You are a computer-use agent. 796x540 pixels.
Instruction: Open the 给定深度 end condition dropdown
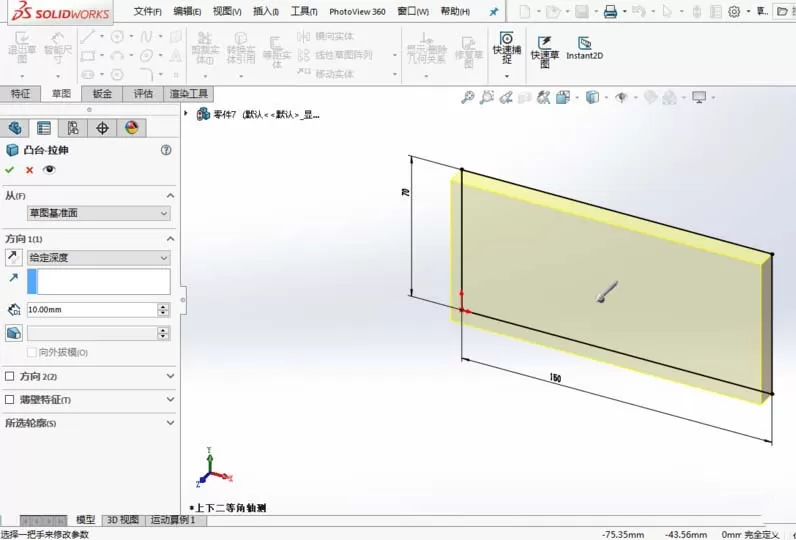(x=98, y=258)
